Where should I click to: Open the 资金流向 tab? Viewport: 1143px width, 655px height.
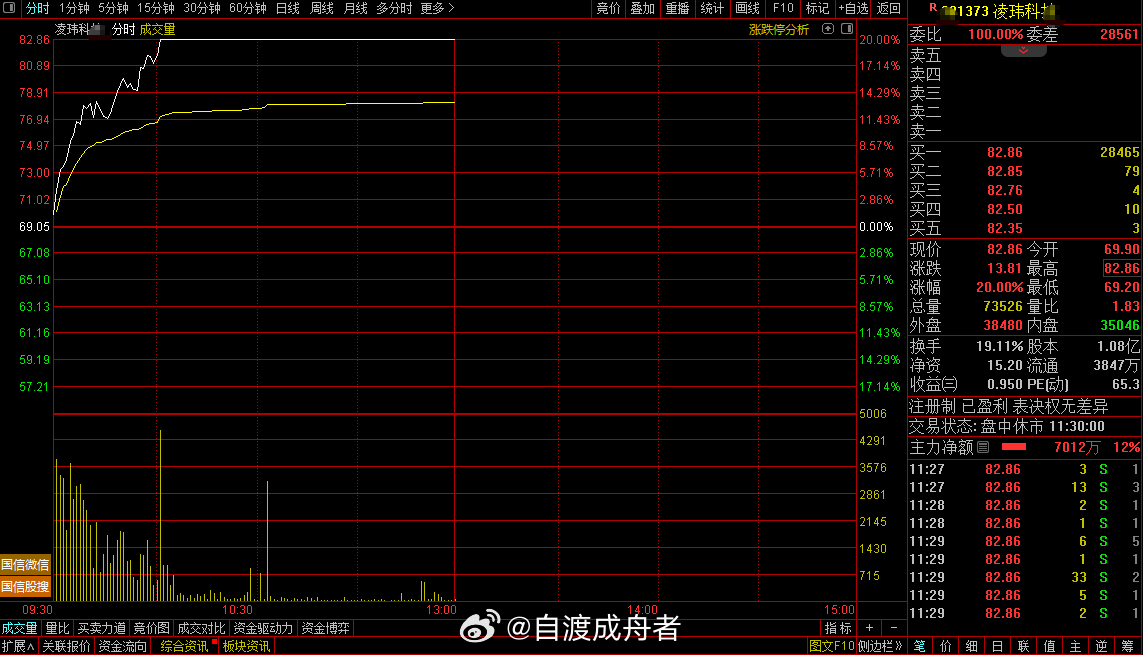pos(122,646)
